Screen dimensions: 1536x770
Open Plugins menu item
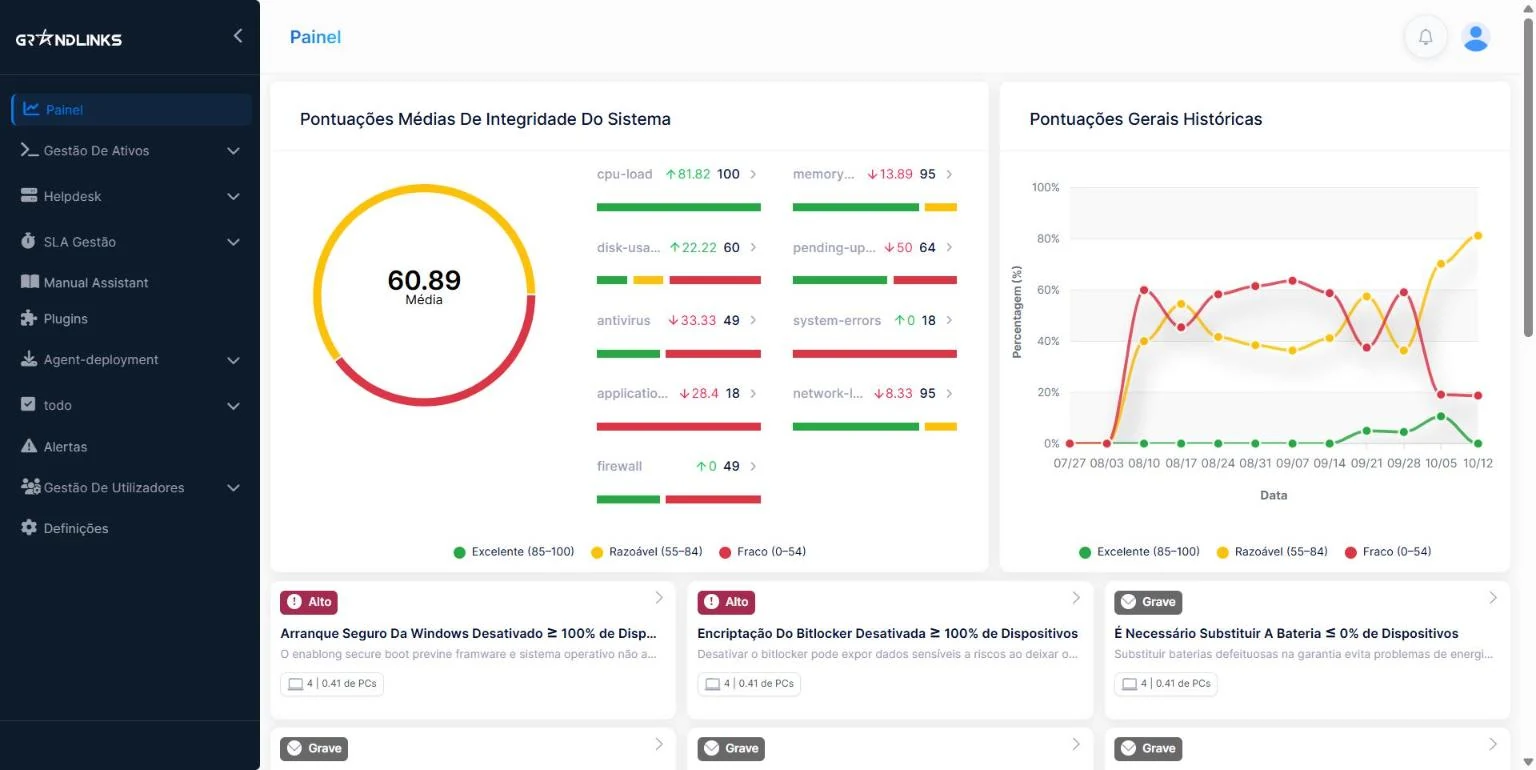[x=130, y=318]
